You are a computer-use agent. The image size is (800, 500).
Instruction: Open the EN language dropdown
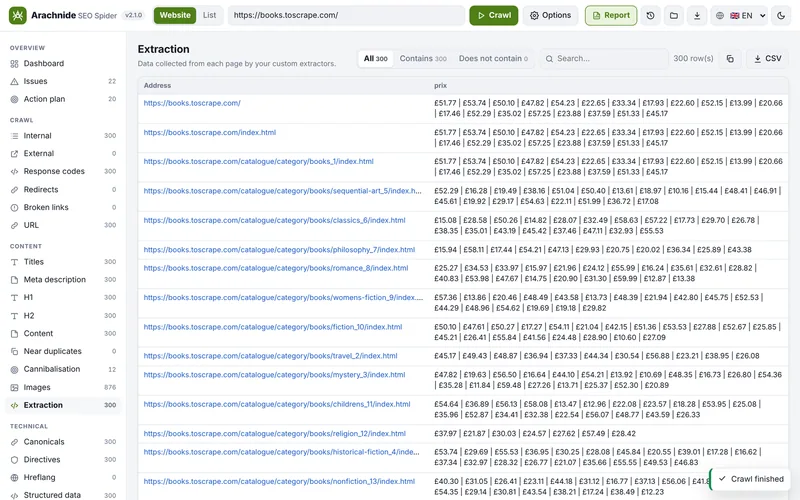tap(741, 15)
